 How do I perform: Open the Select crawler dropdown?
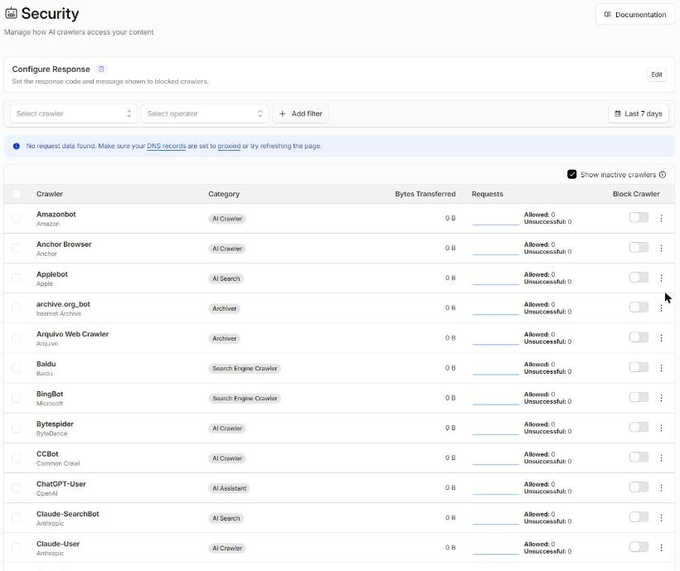(x=74, y=114)
